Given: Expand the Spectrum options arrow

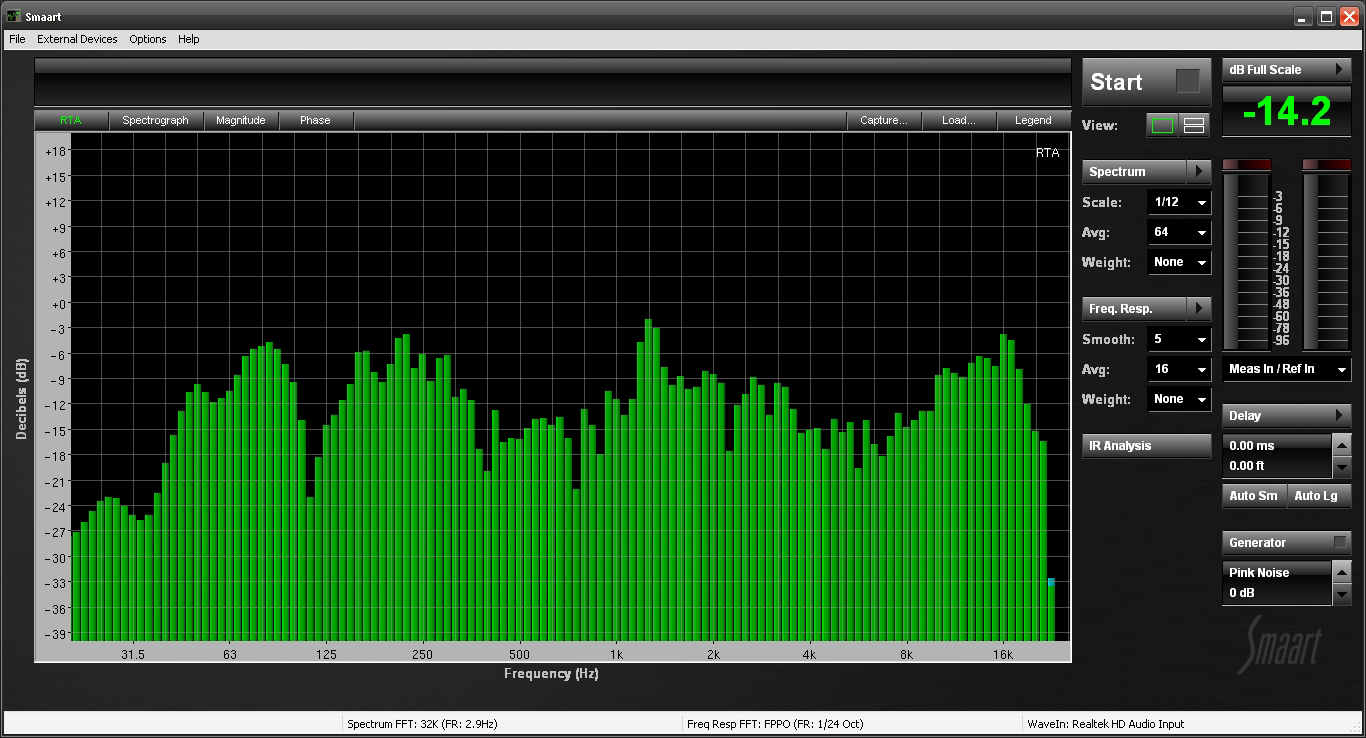Looking at the screenshot, I should (x=1198, y=171).
